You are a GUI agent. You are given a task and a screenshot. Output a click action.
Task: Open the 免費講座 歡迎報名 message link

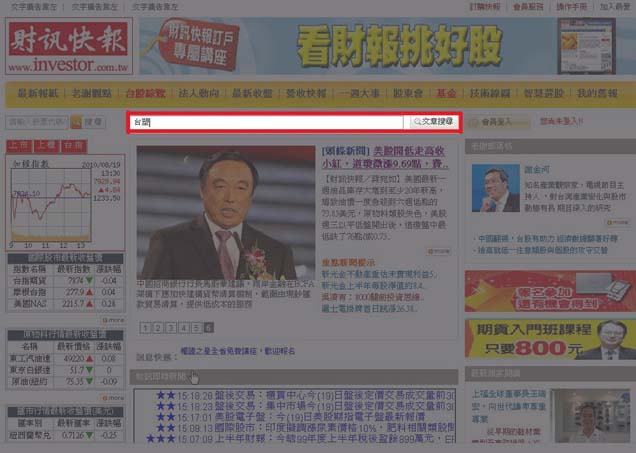(x=238, y=351)
